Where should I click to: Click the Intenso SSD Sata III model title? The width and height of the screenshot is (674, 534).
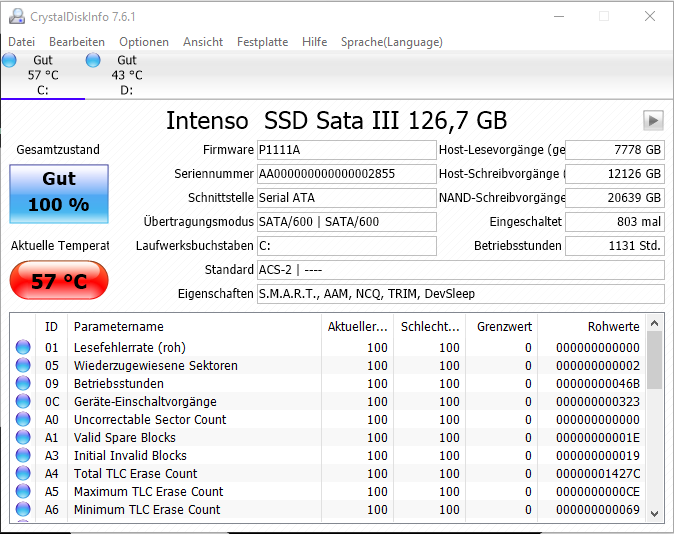337,120
